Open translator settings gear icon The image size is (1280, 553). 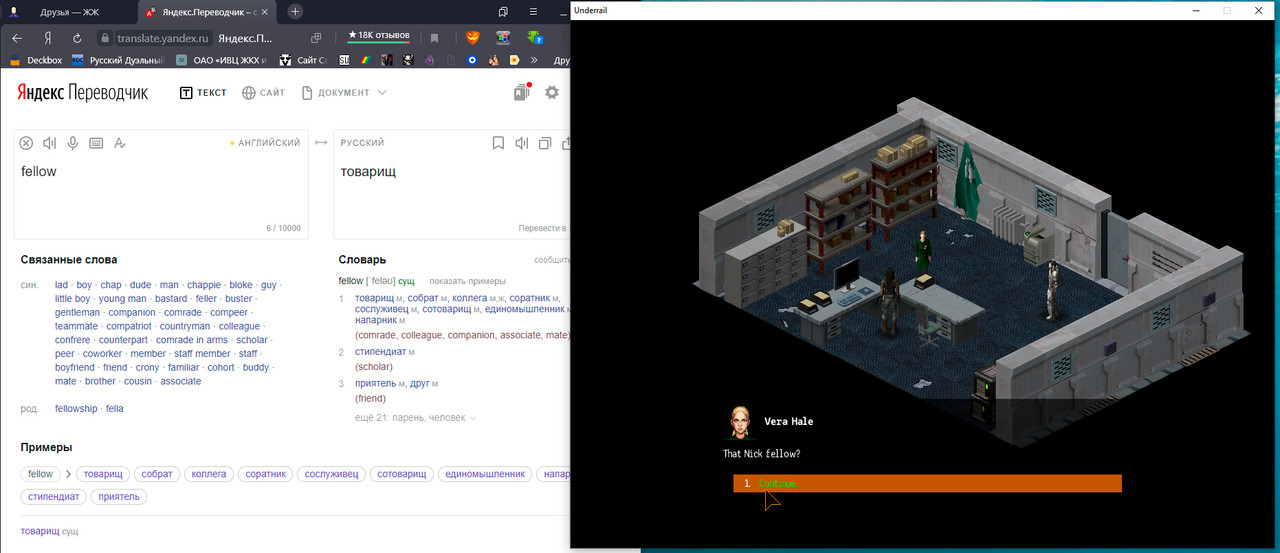point(552,92)
